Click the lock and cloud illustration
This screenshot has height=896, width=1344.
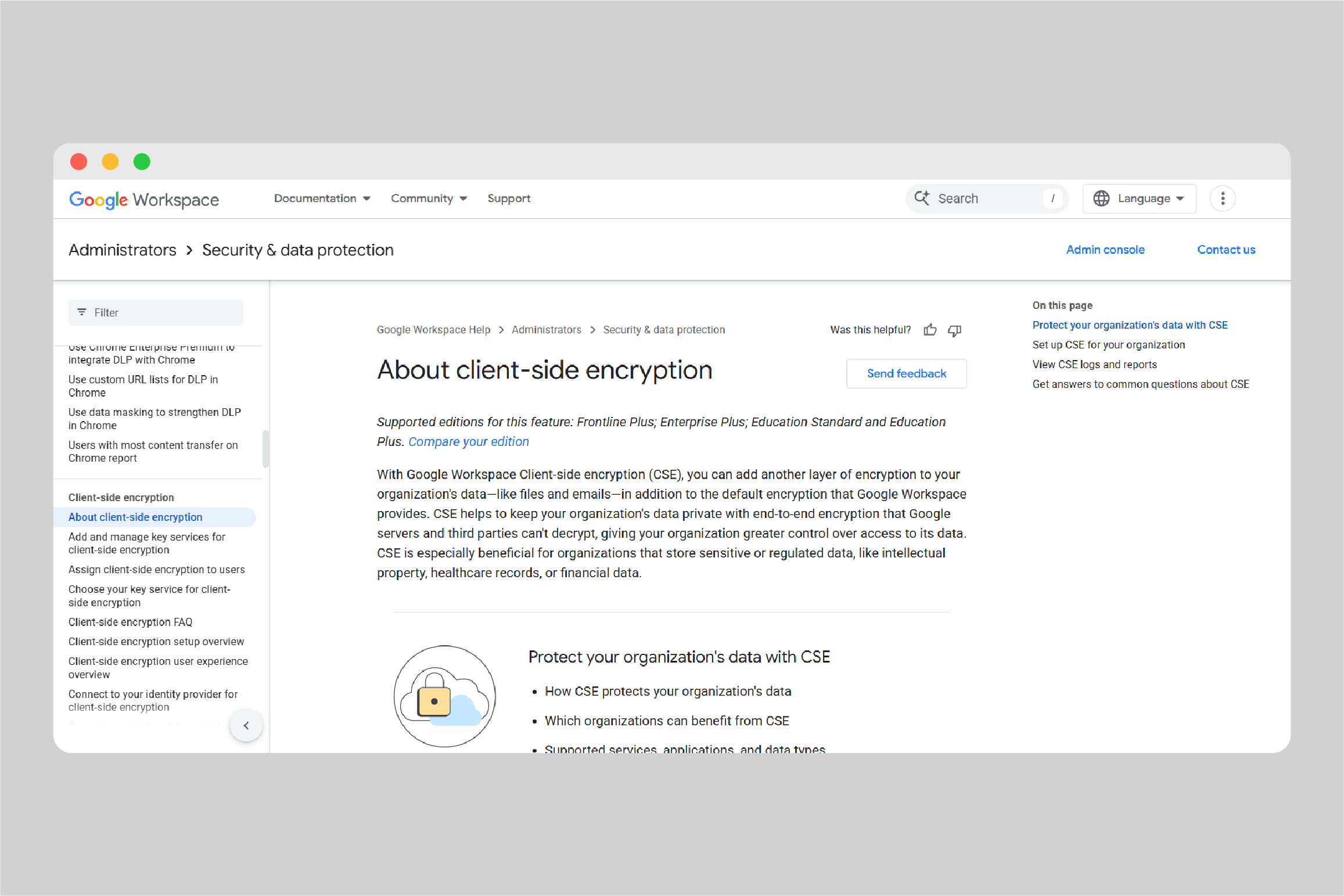[445, 696]
